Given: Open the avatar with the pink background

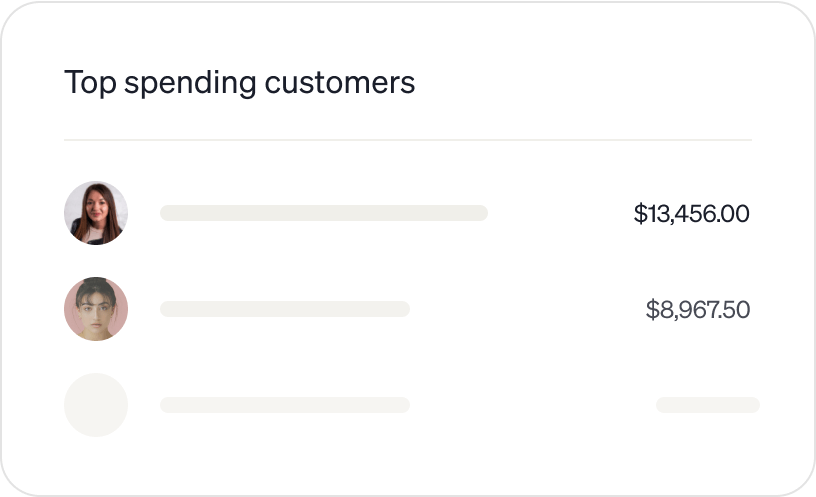Looking at the screenshot, I should [96, 309].
